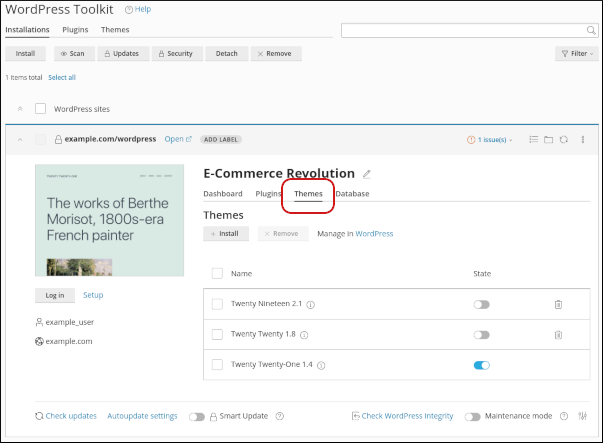The width and height of the screenshot is (603, 443).
Task: Click Maintenance mode help question icon
Action: click(564, 416)
